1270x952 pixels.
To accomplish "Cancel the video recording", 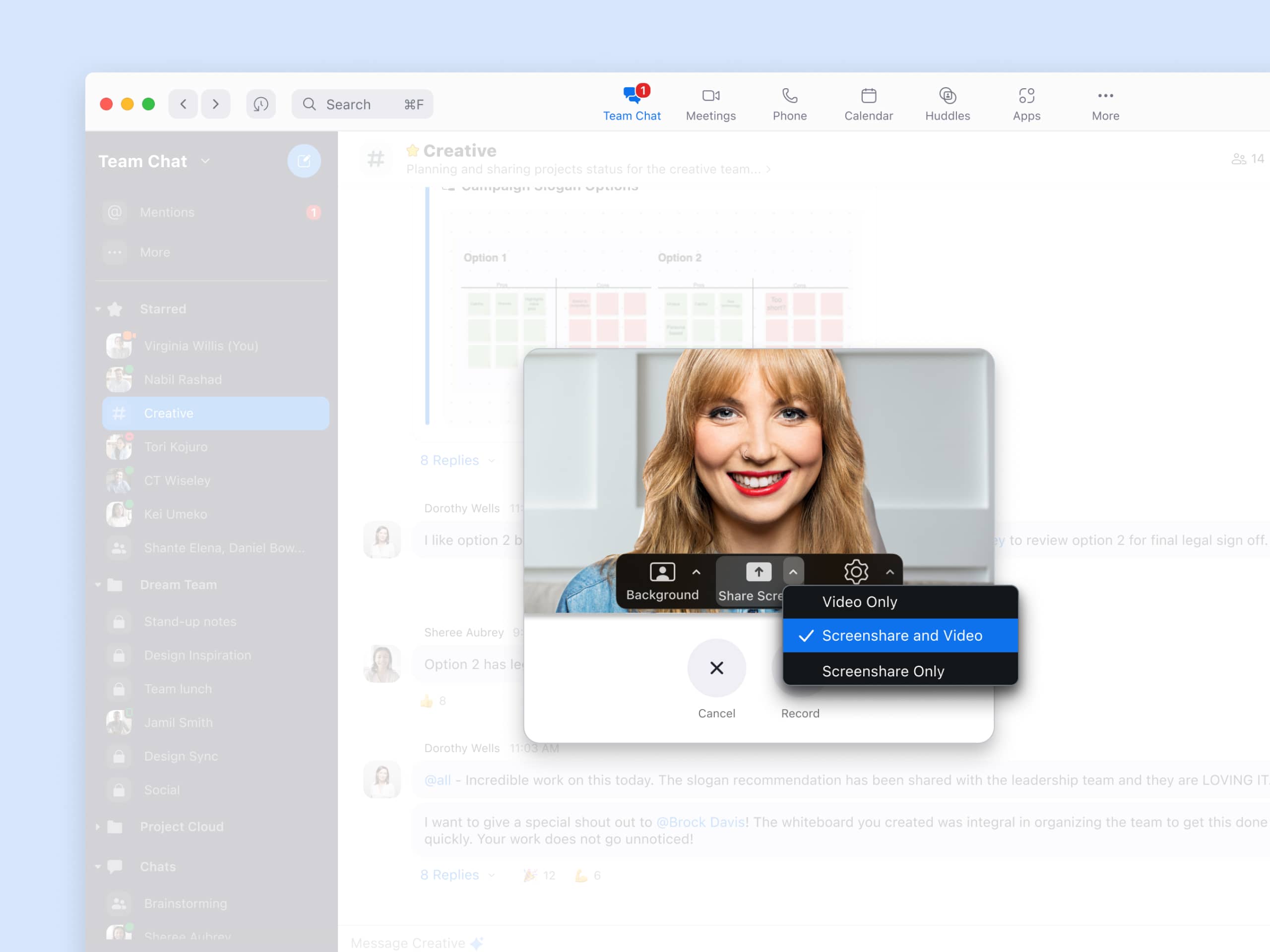I will (x=716, y=668).
